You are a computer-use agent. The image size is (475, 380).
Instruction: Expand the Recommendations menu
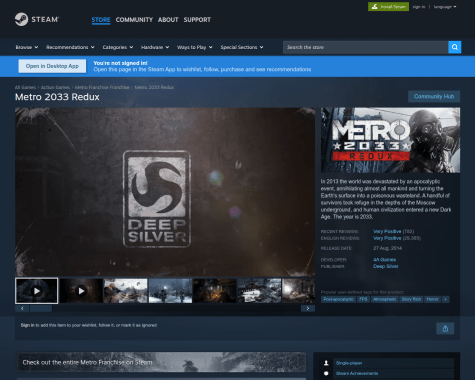[x=70, y=47]
